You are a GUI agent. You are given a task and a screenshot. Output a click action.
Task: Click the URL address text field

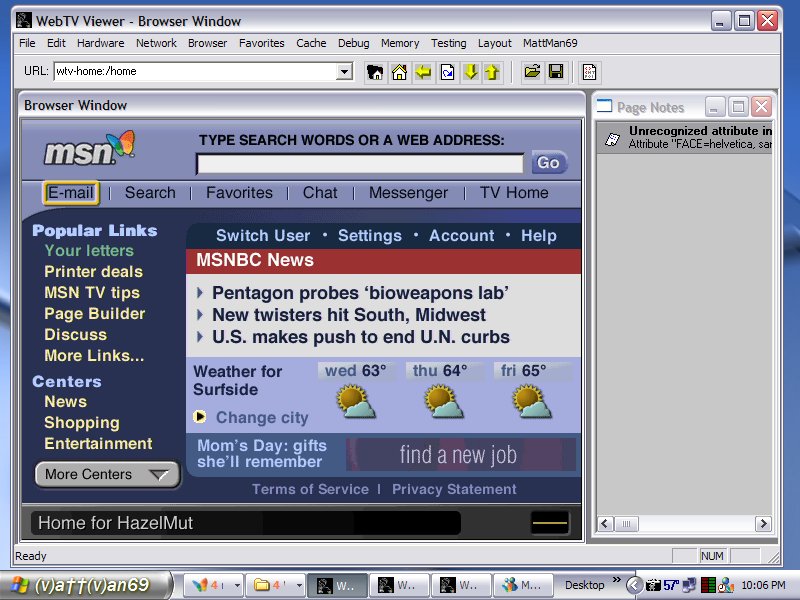click(x=195, y=71)
